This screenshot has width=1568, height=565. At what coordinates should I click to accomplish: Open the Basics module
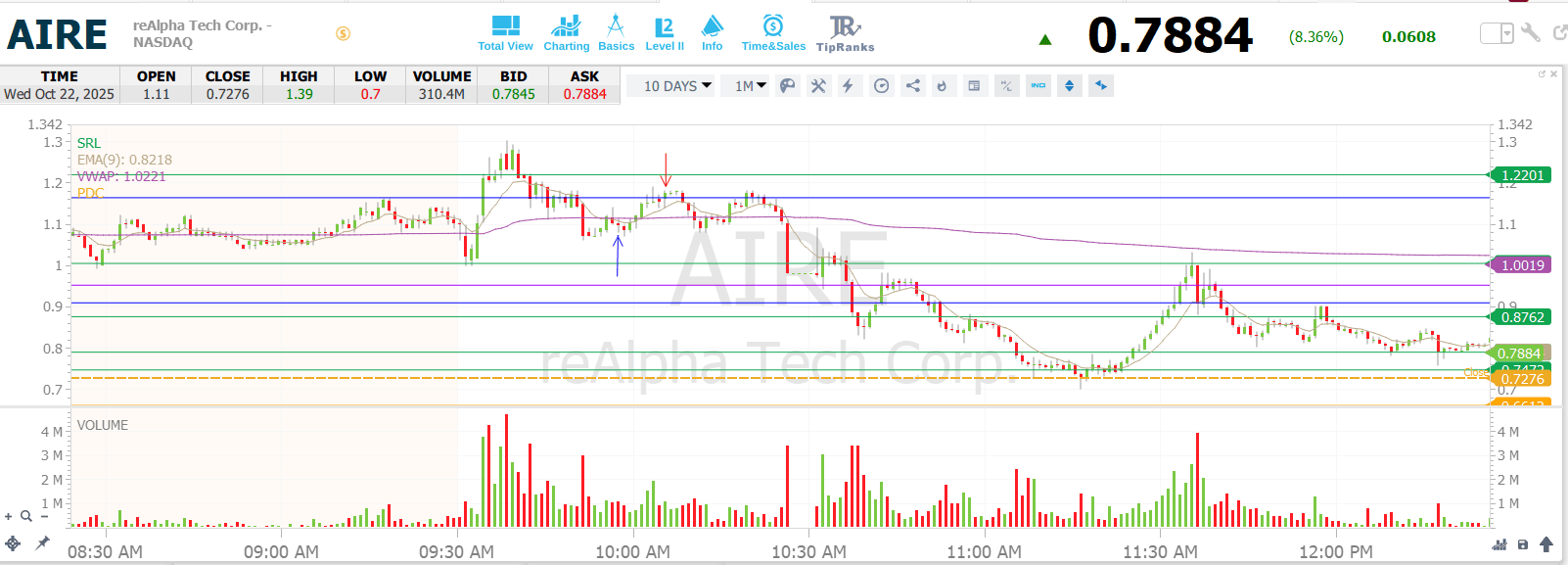(x=616, y=33)
